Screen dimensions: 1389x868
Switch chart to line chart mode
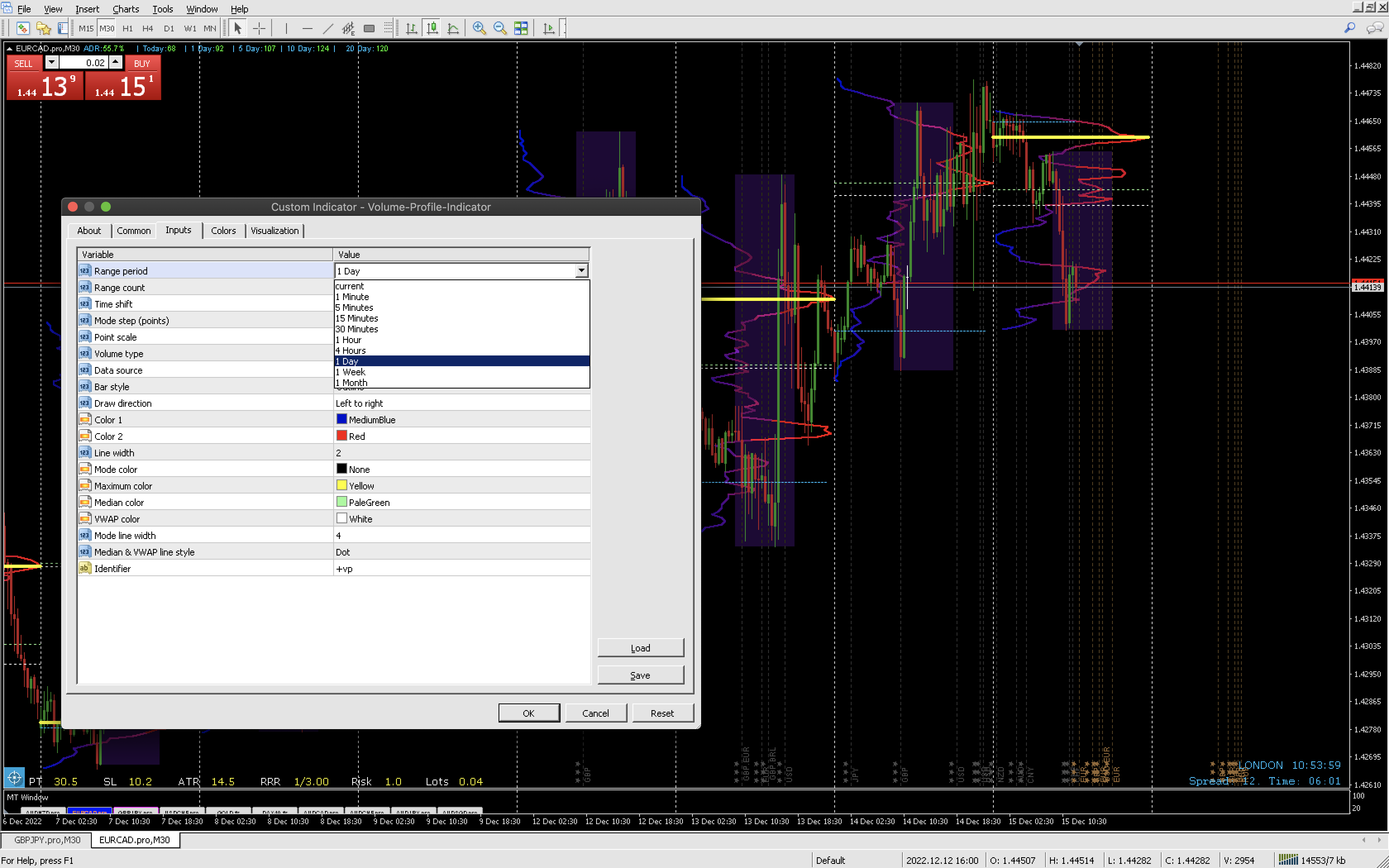pyautogui.click(x=453, y=28)
